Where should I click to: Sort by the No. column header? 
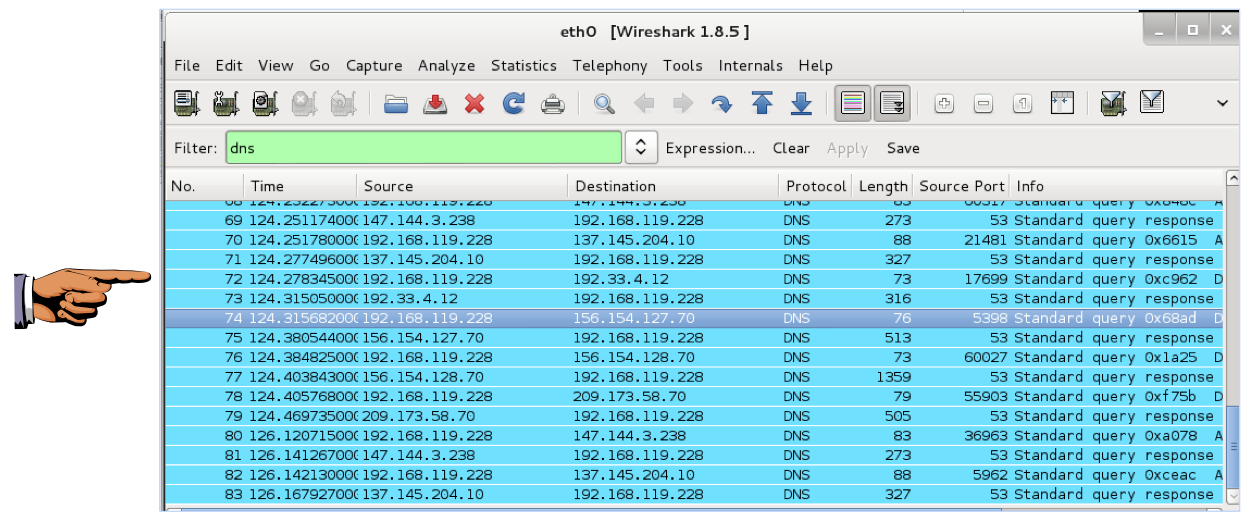[x=205, y=186]
